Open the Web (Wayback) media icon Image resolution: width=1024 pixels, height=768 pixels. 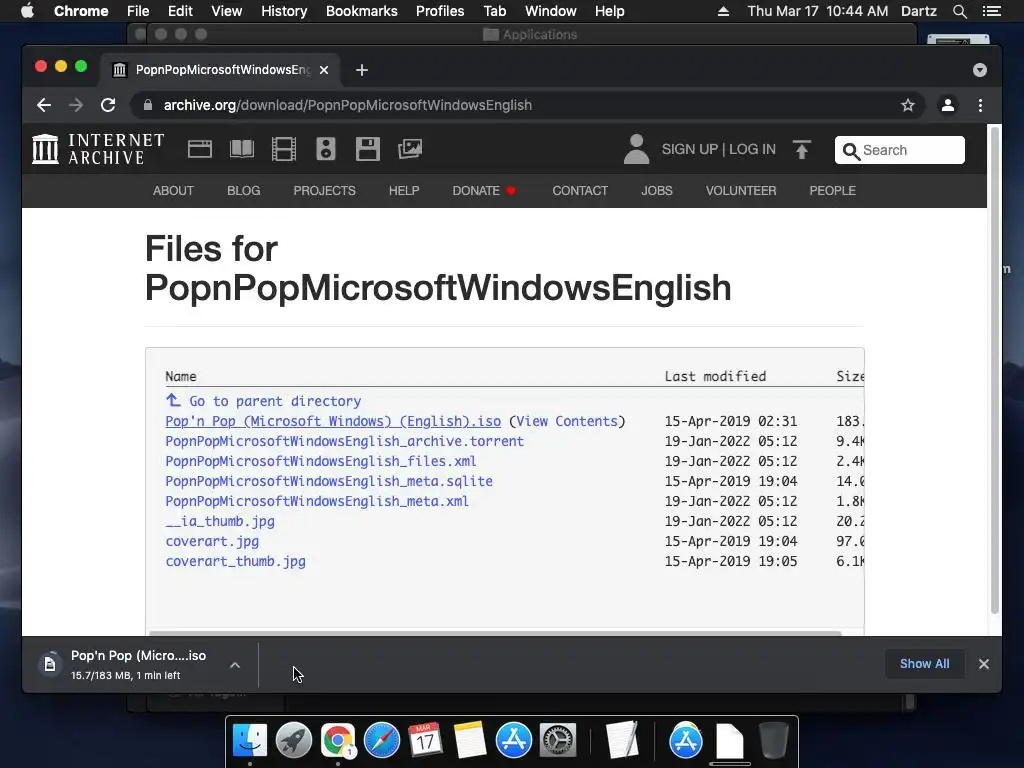click(200, 149)
